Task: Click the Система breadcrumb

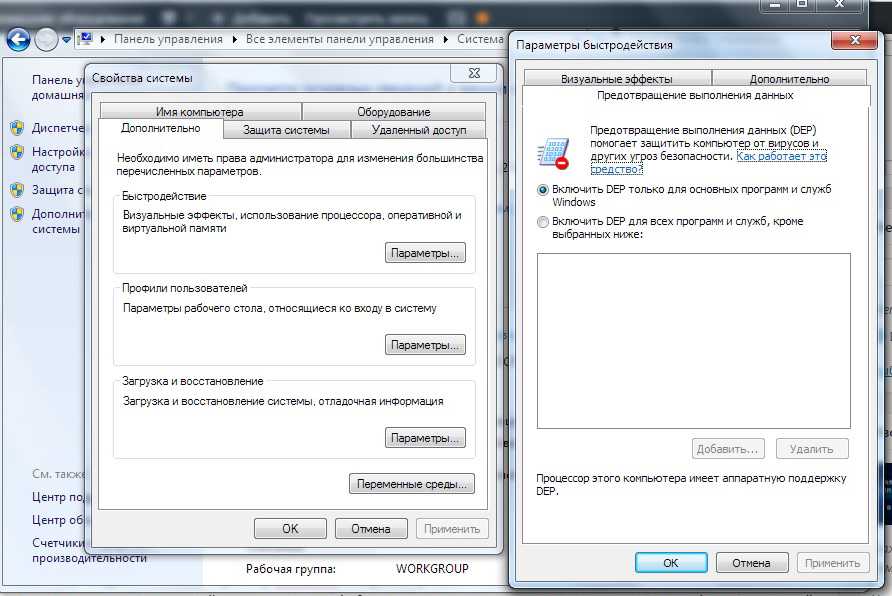Action: click(480, 39)
